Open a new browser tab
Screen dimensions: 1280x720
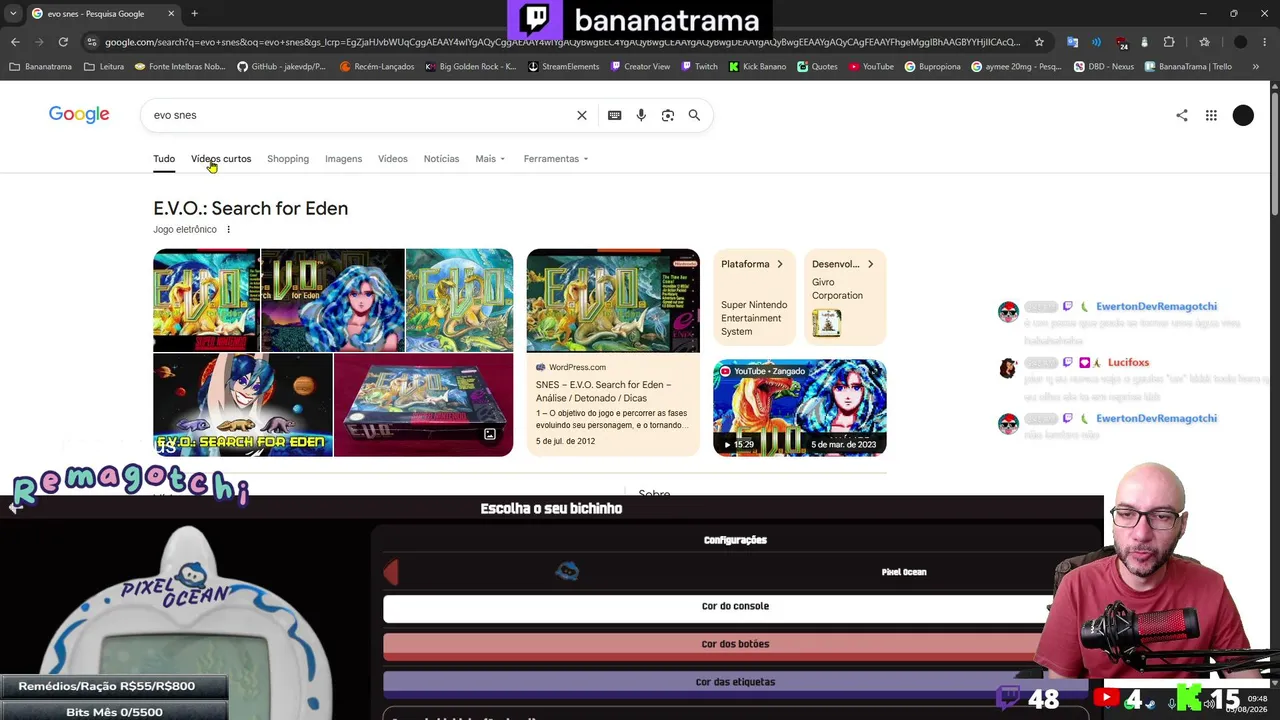[x=194, y=14]
